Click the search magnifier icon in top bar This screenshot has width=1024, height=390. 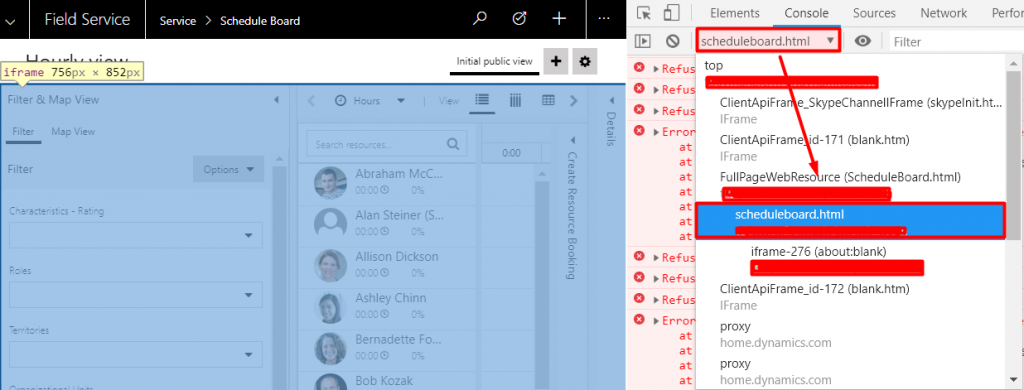point(480,19)
